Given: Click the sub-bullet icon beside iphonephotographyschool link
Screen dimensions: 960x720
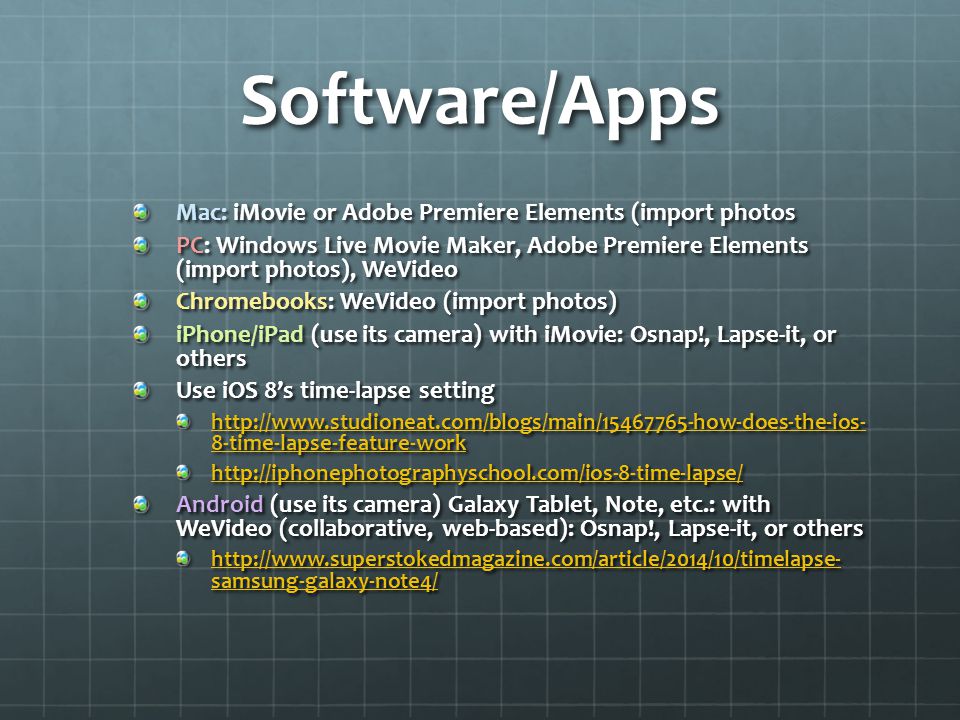Looking at the screenshot, I should (x=182, y=471).
